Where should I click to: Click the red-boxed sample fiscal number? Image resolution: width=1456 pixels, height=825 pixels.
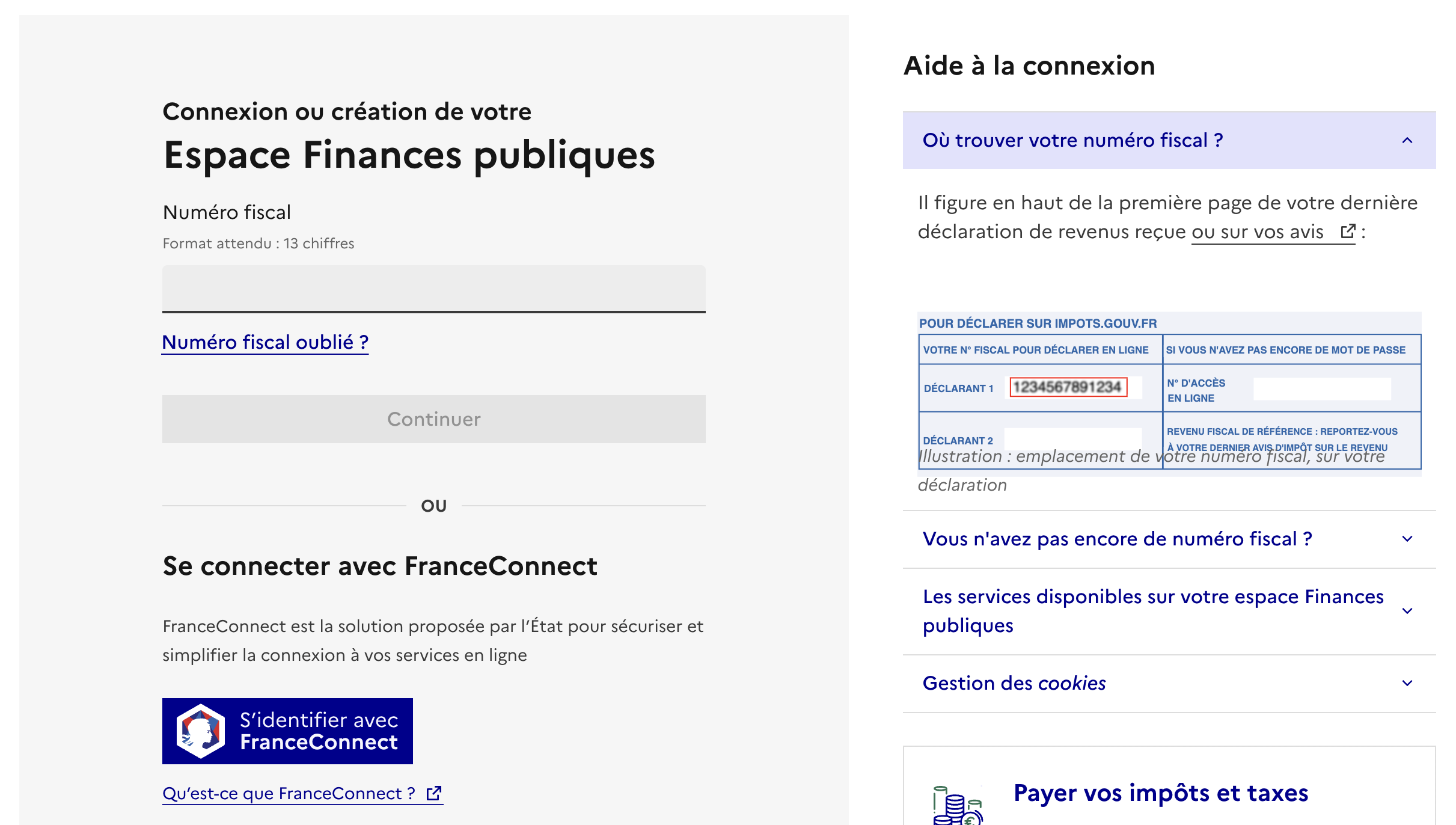1069,388
